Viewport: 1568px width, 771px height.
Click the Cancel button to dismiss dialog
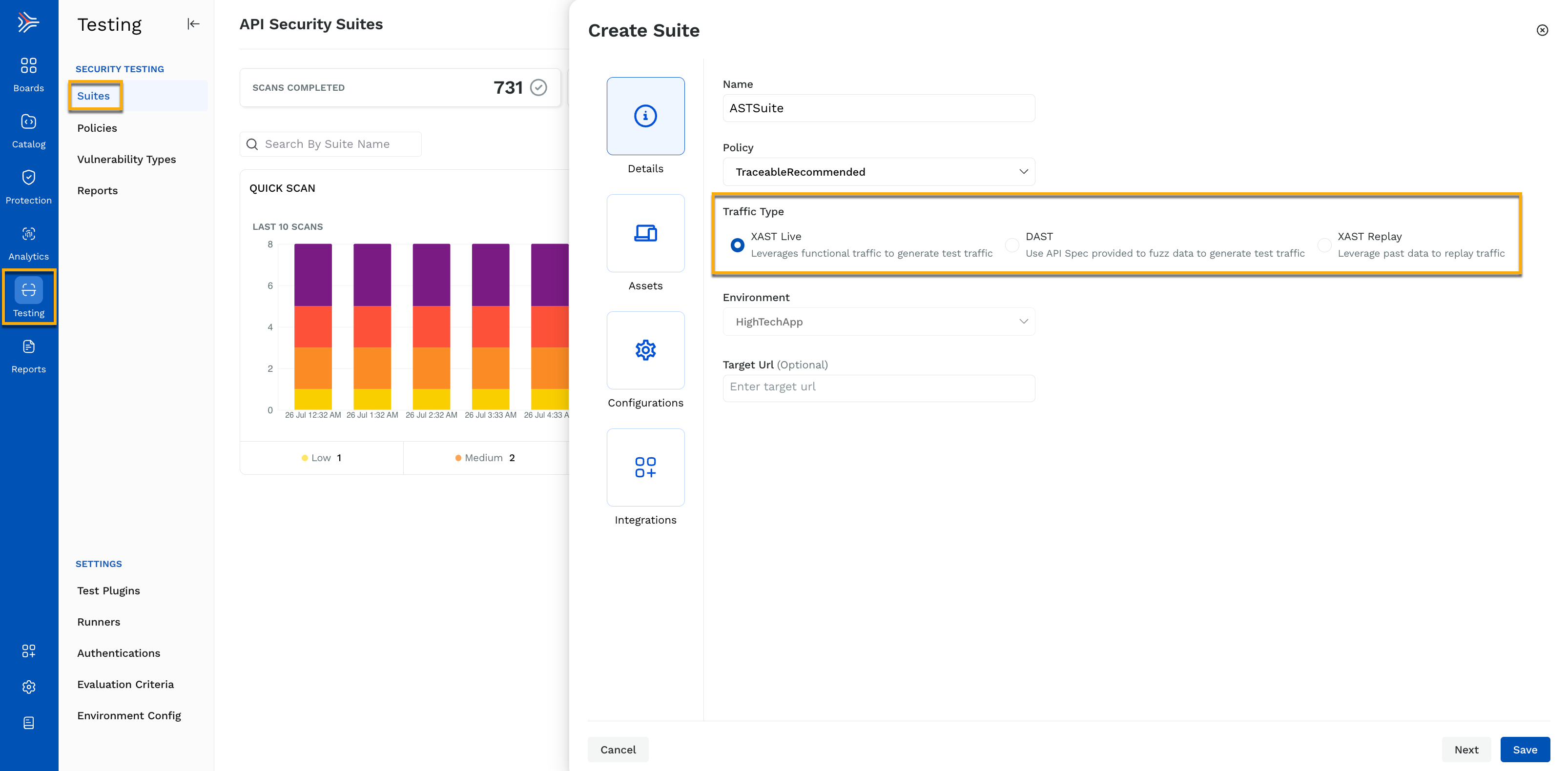pos(618,749)
